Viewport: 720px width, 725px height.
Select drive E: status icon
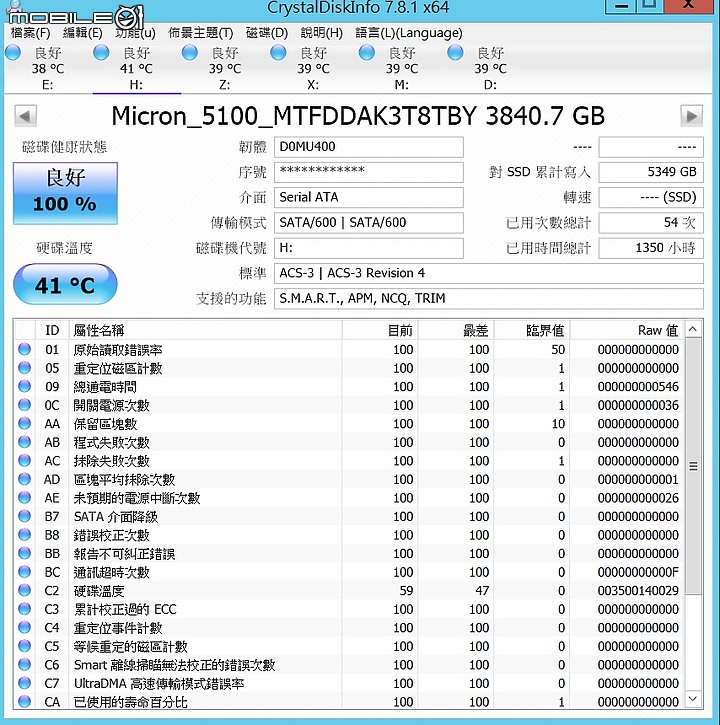click(13, 52)
